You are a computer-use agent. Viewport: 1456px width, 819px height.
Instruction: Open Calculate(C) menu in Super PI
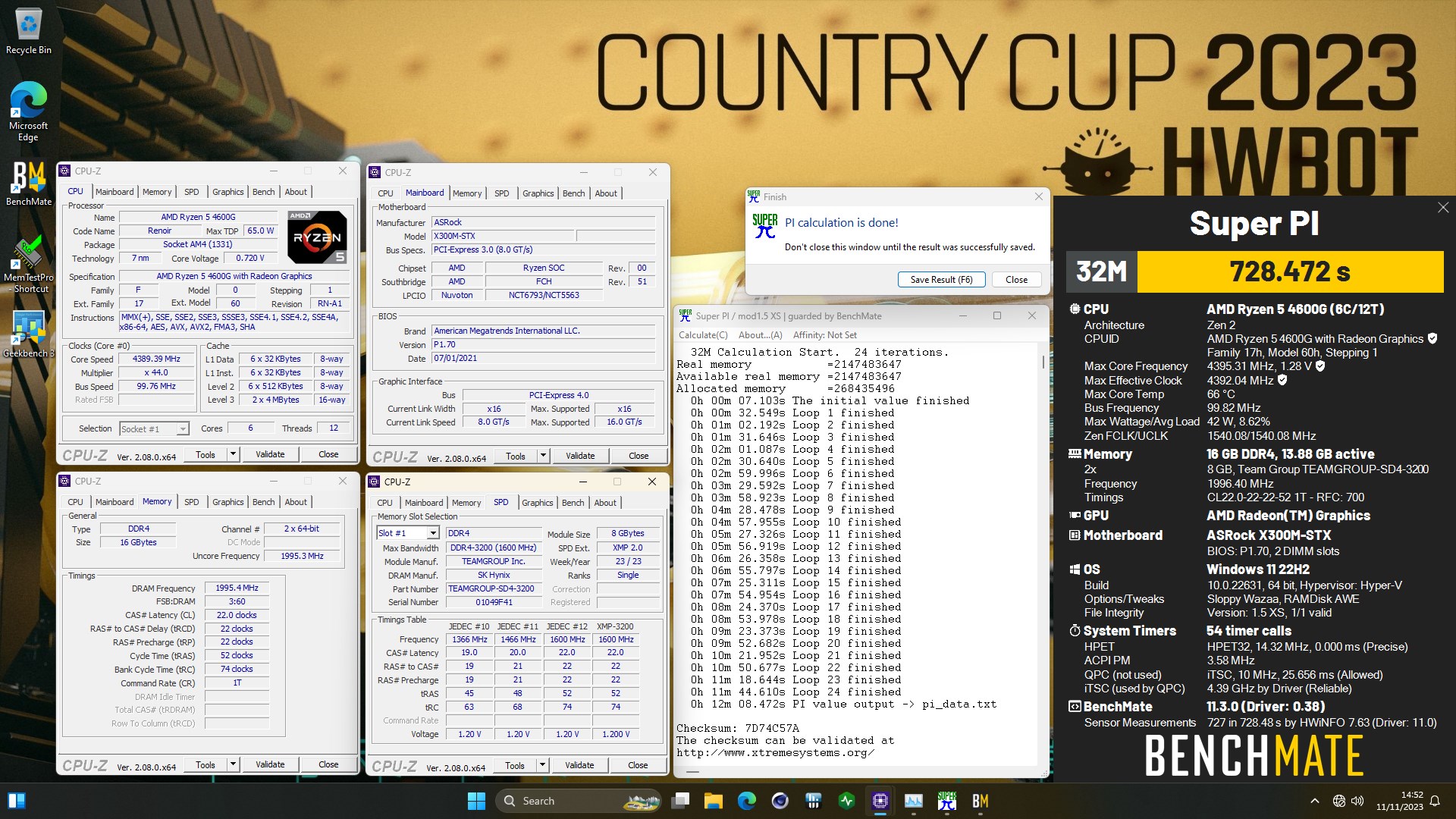(703, 335)
